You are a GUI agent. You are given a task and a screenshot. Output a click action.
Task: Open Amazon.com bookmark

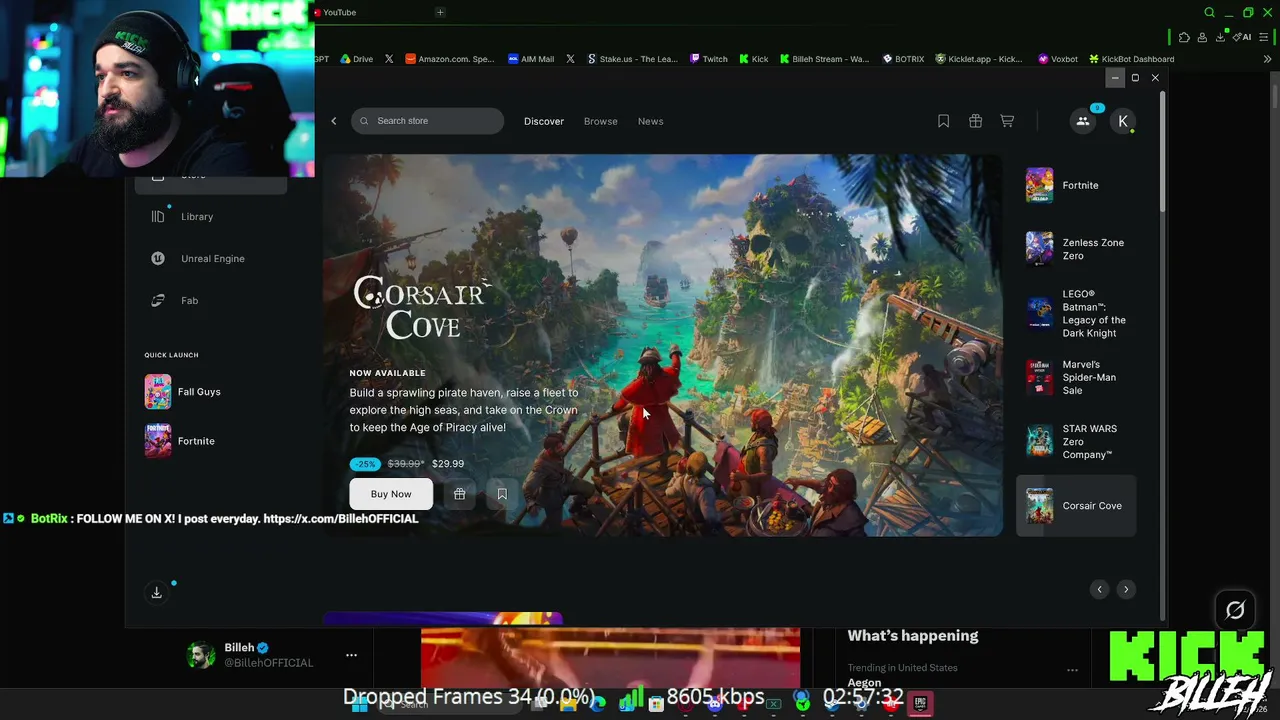[450, 59]
